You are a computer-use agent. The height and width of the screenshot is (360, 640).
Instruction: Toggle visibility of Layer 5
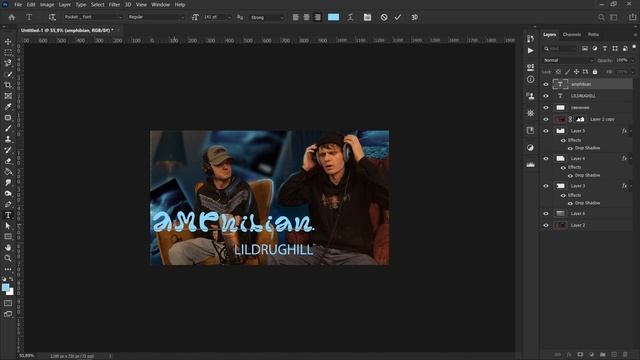tap(546, 131)
